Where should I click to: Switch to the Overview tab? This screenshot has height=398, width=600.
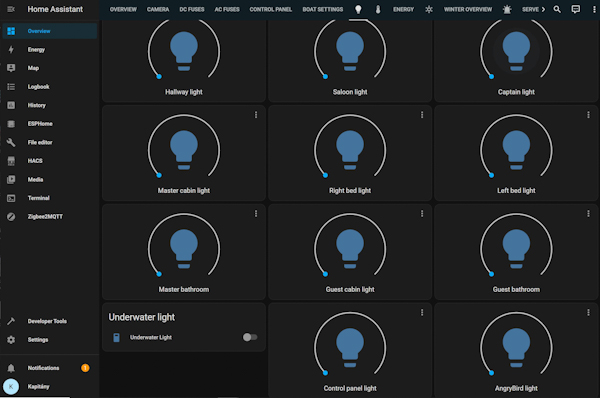[123, 9]
